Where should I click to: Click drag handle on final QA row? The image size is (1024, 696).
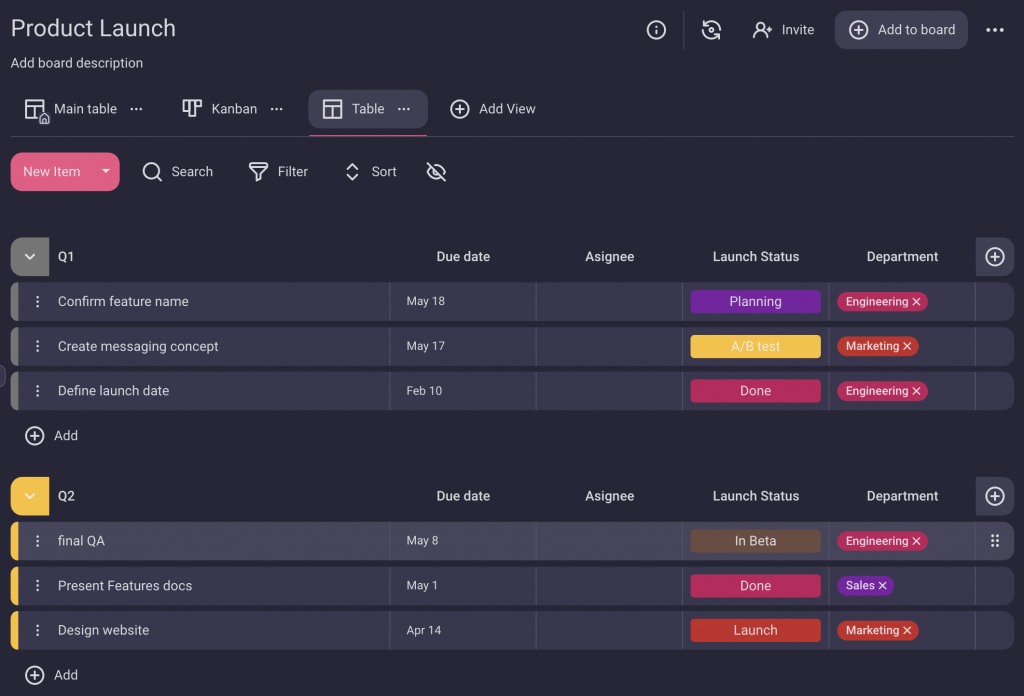(994, 541)
